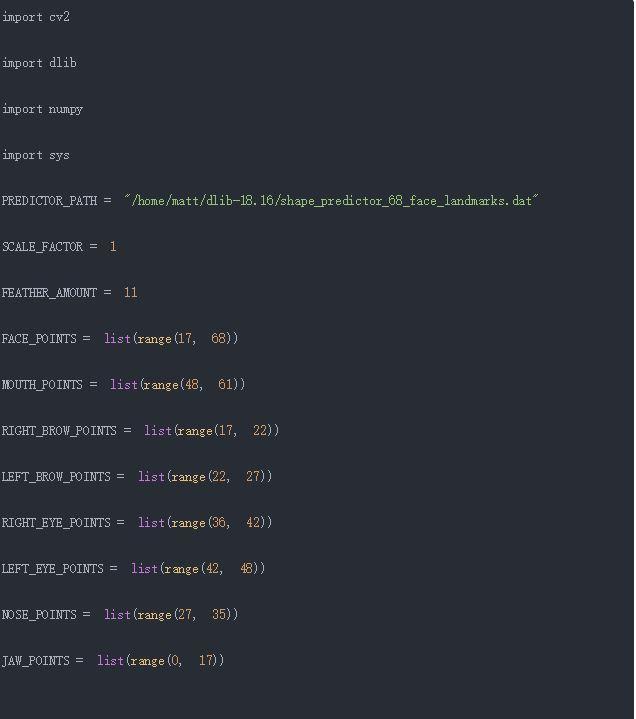The height and width of the screenshot is (719, 636).
Task: Select the 'import sys' line
Action: pos(36,155)
